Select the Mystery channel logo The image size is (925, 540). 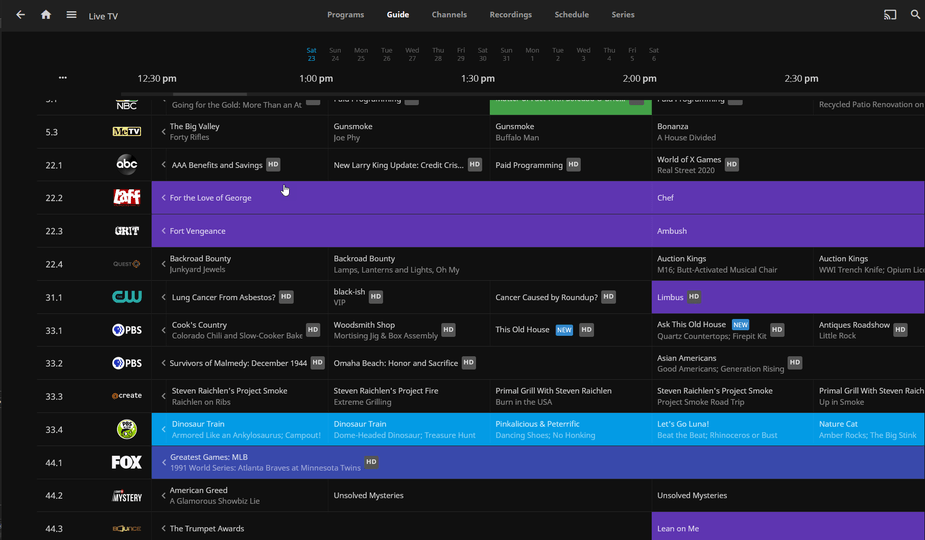coord(127,496)
